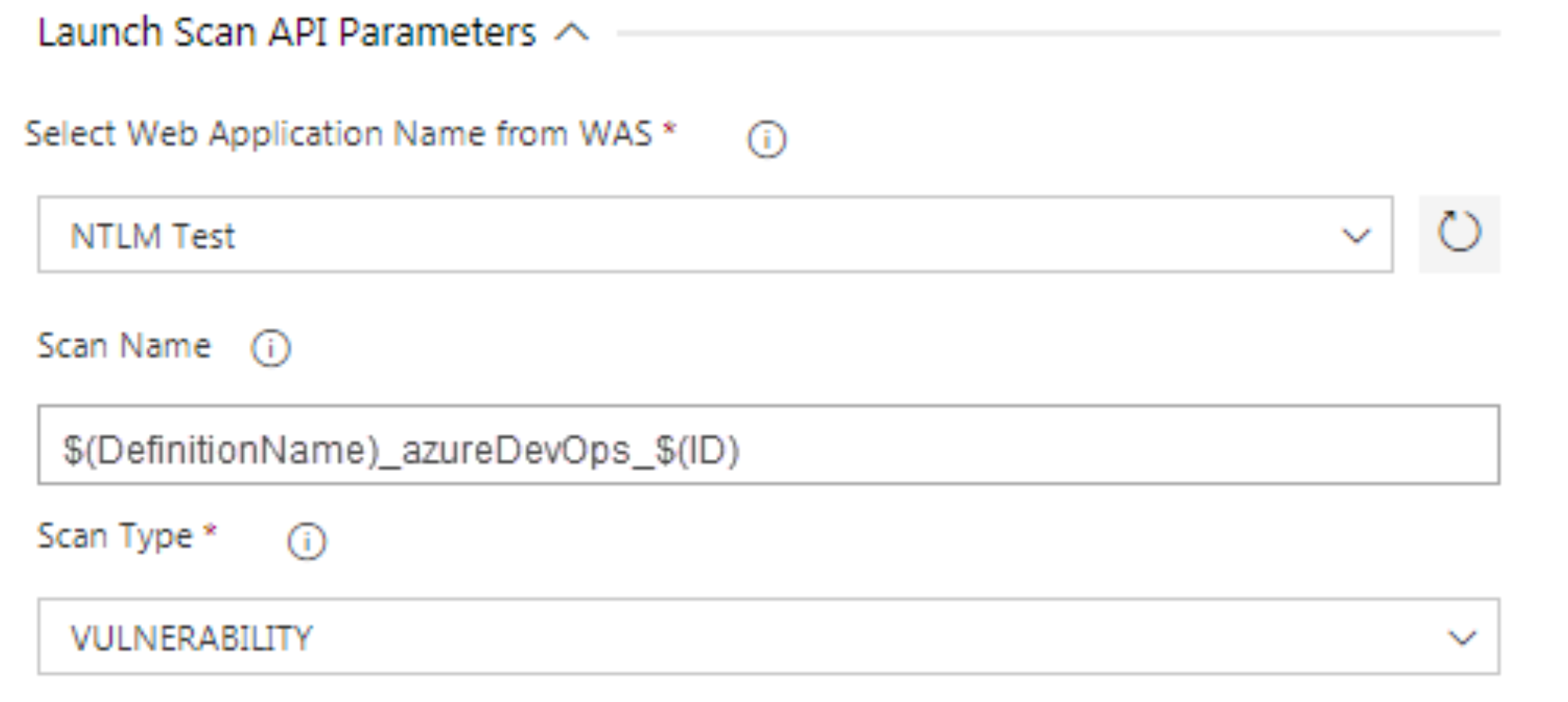1568x702 pixels.
Task: Show info for Select Web Application Name
Action: point(766,140)
